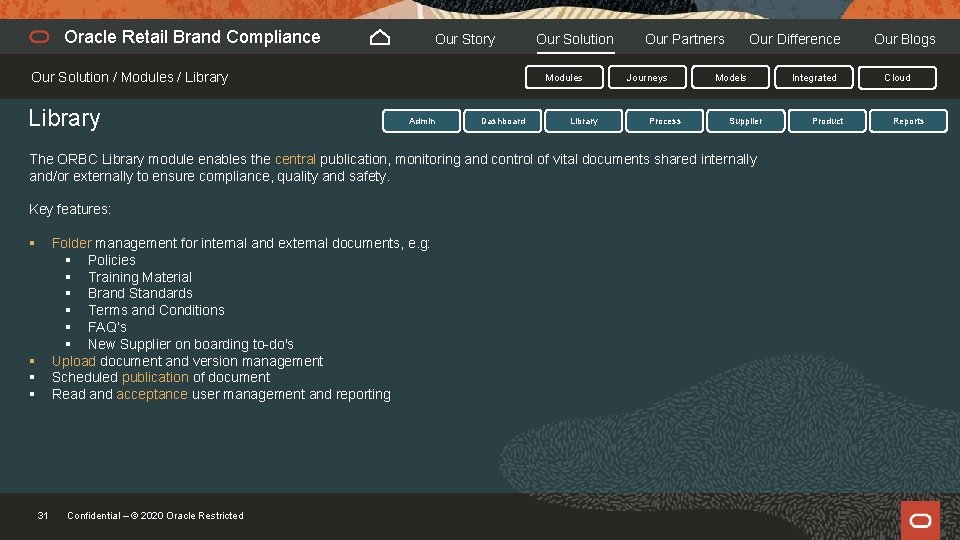Click the Library module button
This screenshot has height=540, width=960.
pos(583,121)
